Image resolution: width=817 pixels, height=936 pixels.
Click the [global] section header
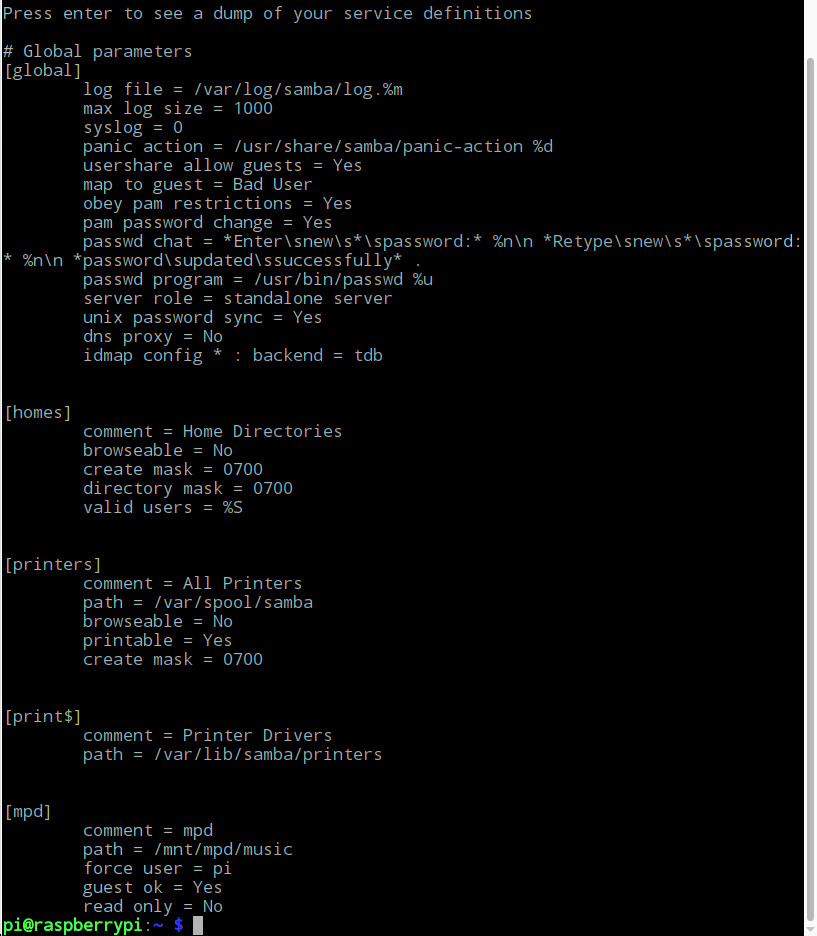tap(42, 70)
